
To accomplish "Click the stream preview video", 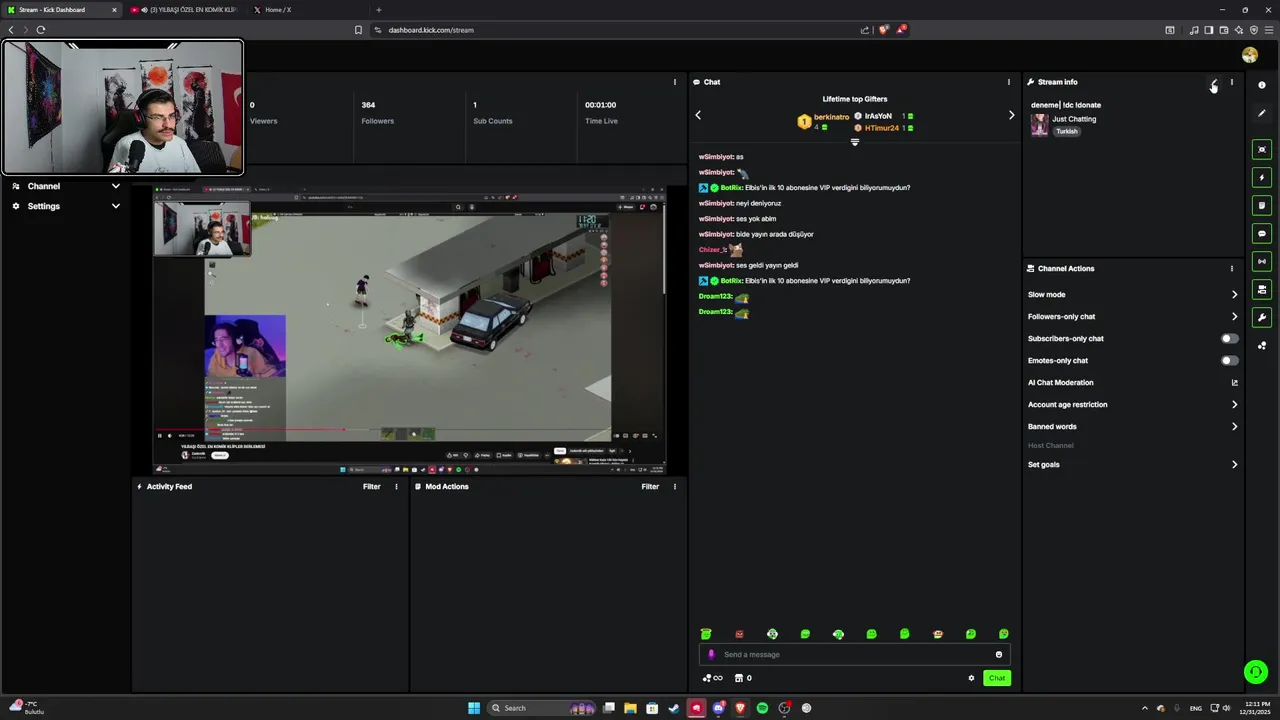I will (x=409, y=328).
